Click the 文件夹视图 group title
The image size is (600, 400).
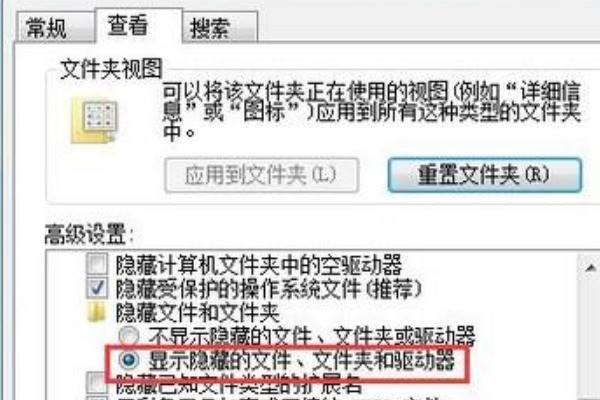(111, 69)
